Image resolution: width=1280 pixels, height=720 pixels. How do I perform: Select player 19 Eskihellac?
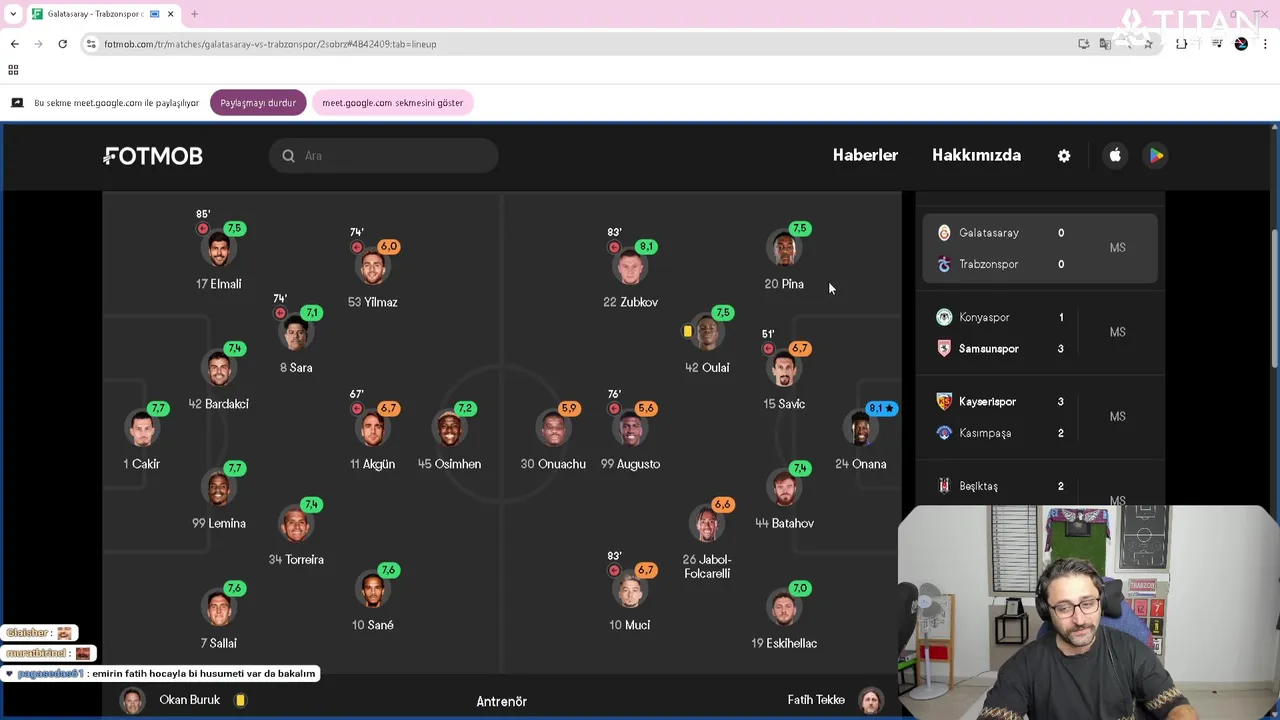[784, 616]
